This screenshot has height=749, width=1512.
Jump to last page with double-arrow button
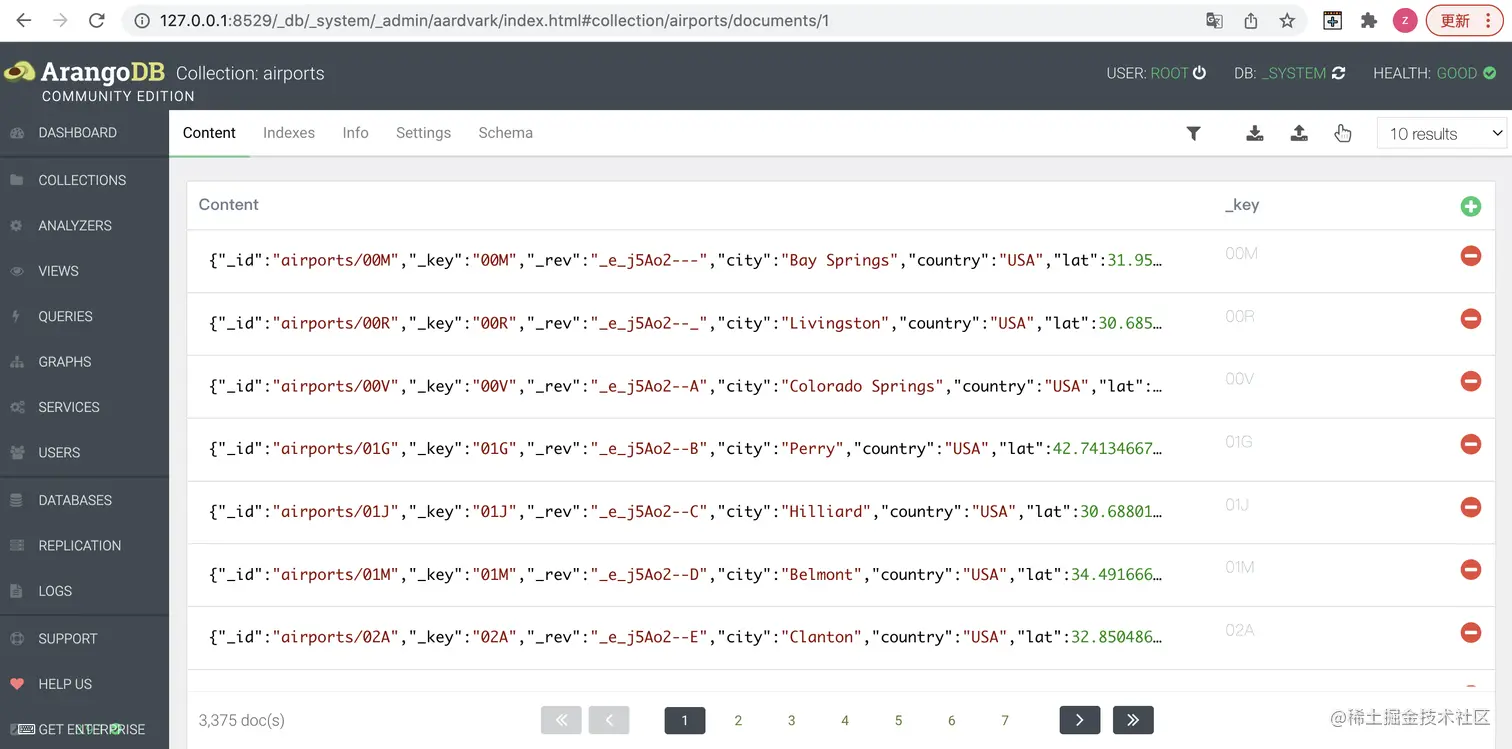point(1133,719)
